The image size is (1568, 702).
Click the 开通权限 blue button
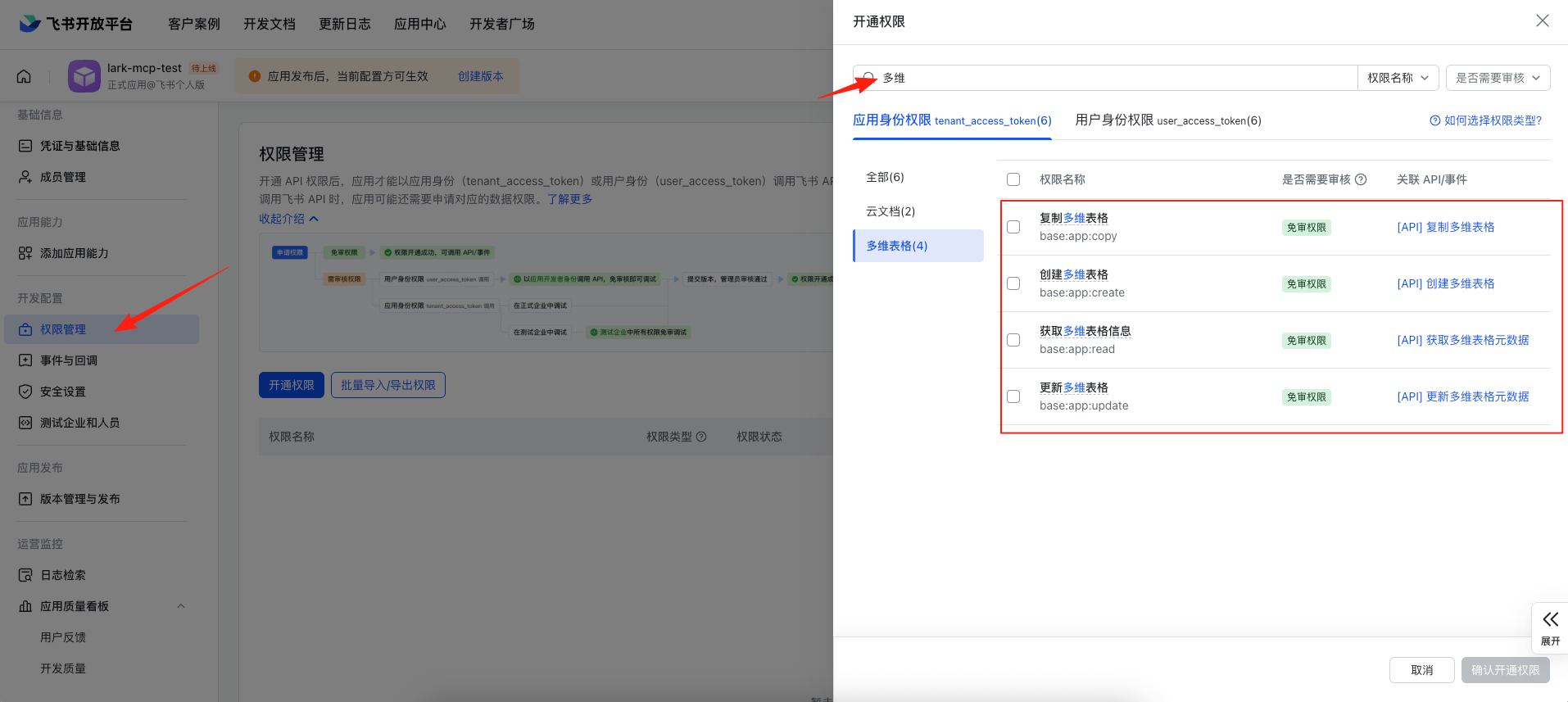point(292,385)
